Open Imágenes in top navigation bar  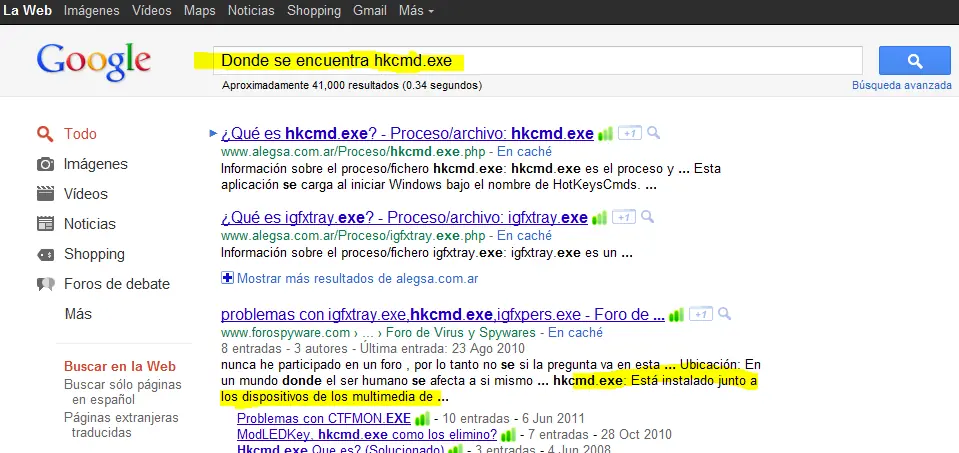(x=92, y=11)
